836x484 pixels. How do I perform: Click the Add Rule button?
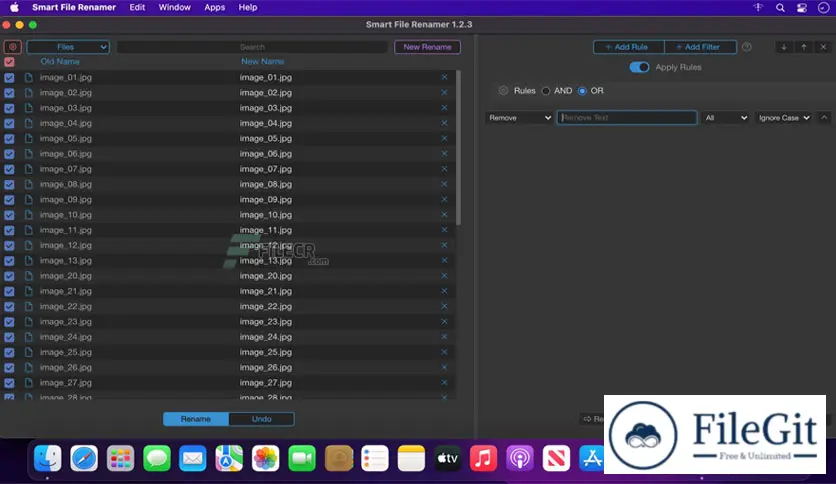click(x=629, y=47)
